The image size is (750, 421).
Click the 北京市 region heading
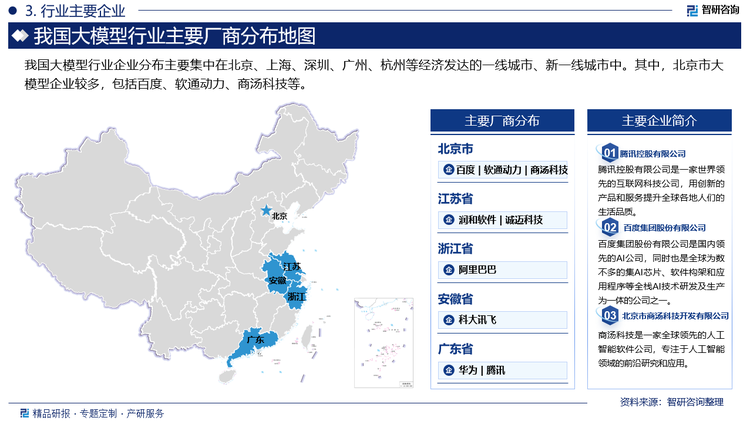(x=455, y=149)
